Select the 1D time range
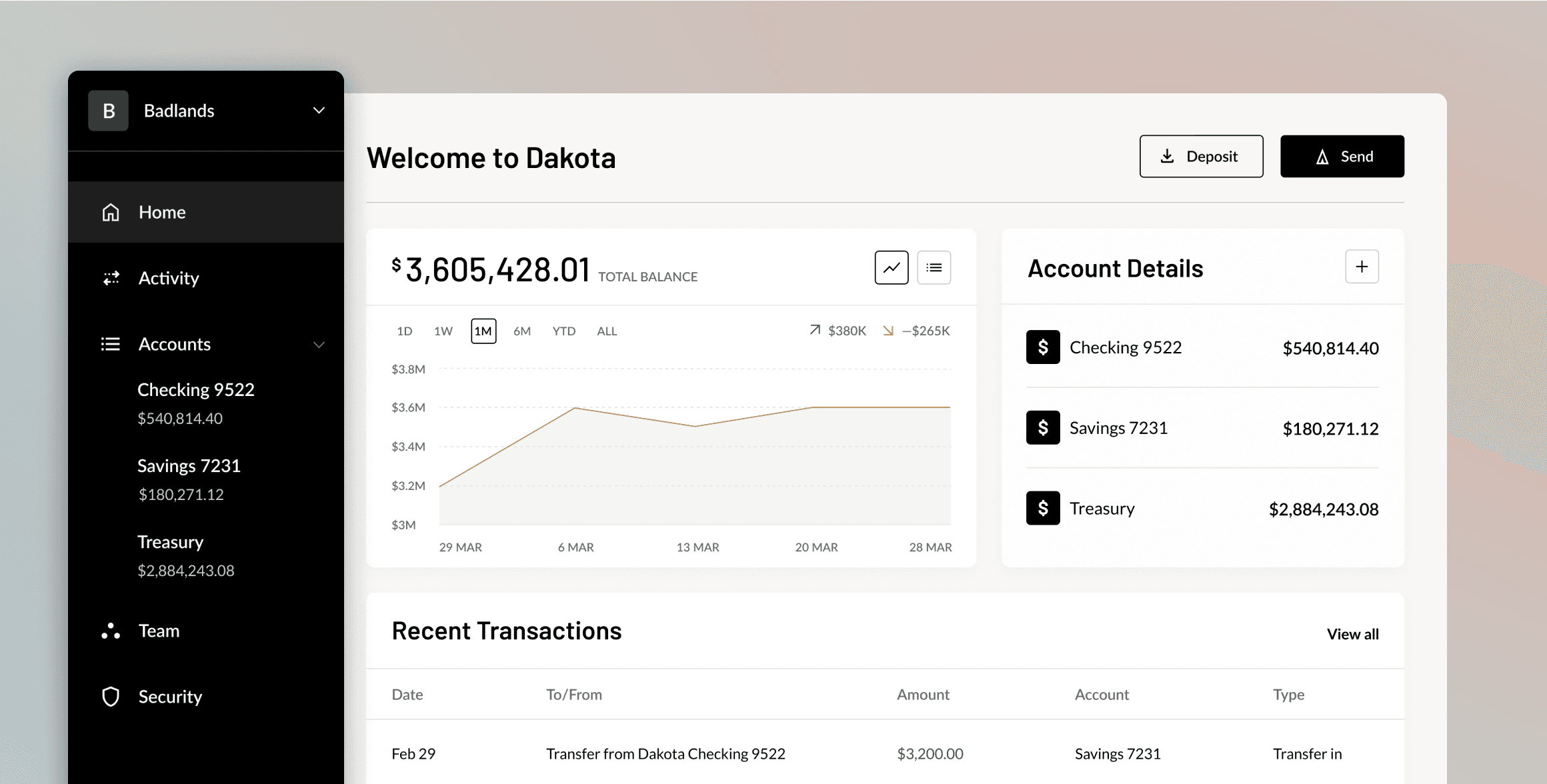The image size is (1547, 784). click(404, 331)
